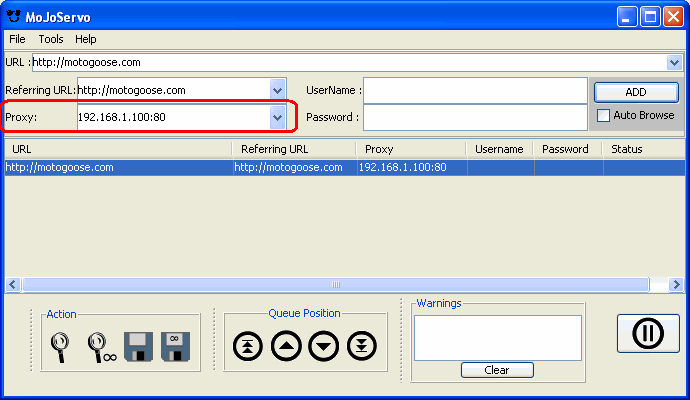Screen dimensions: 690x400
Task: Click the ADD button
Action: tap(636, 92)
